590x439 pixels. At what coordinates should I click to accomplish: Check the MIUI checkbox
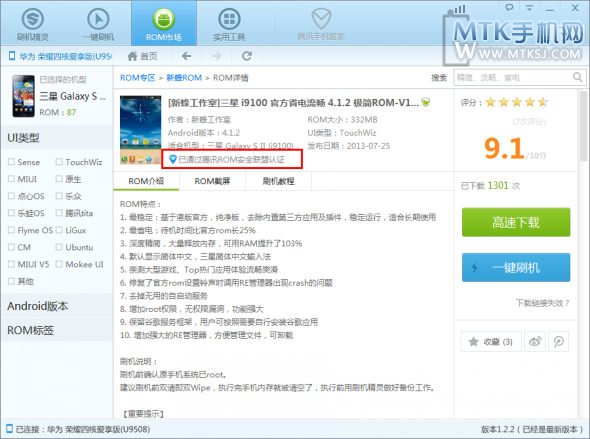11,179
